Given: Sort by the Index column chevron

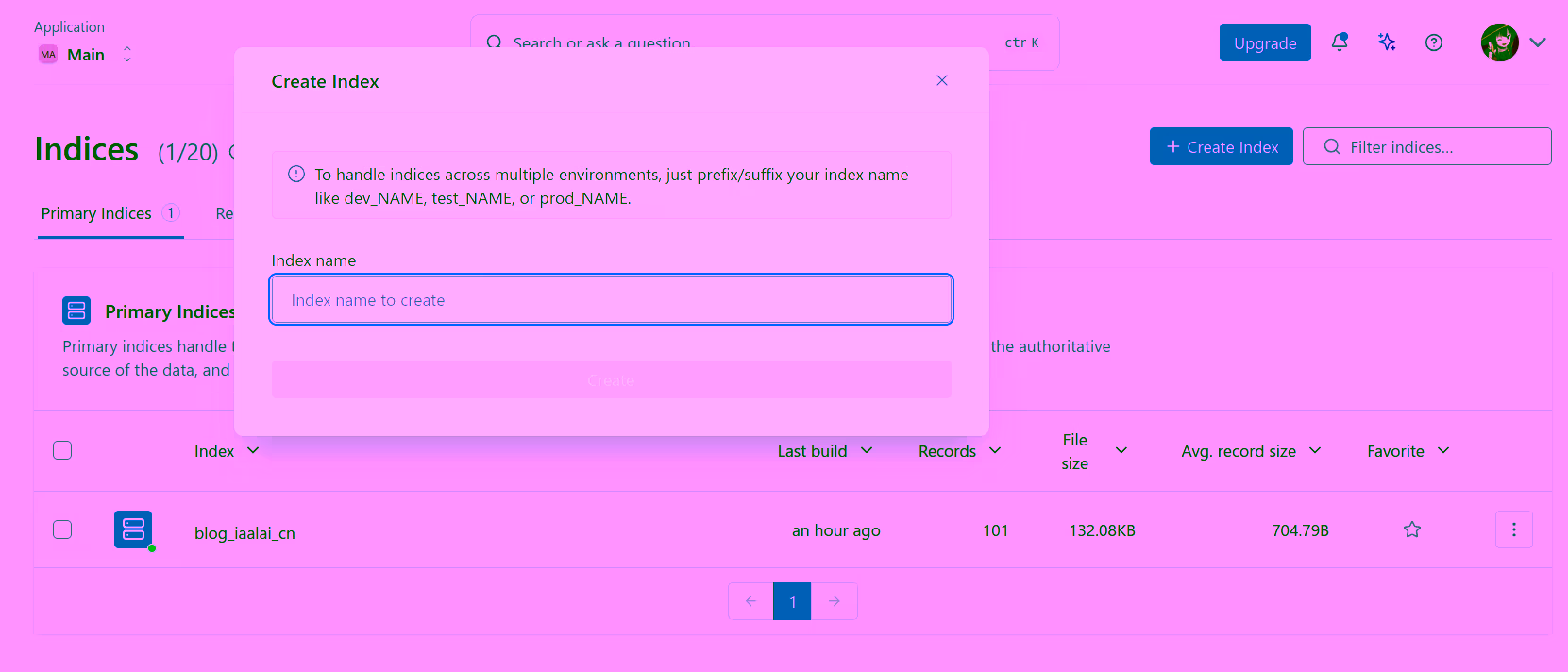Looking at the screenshot, I should point(253,450).
